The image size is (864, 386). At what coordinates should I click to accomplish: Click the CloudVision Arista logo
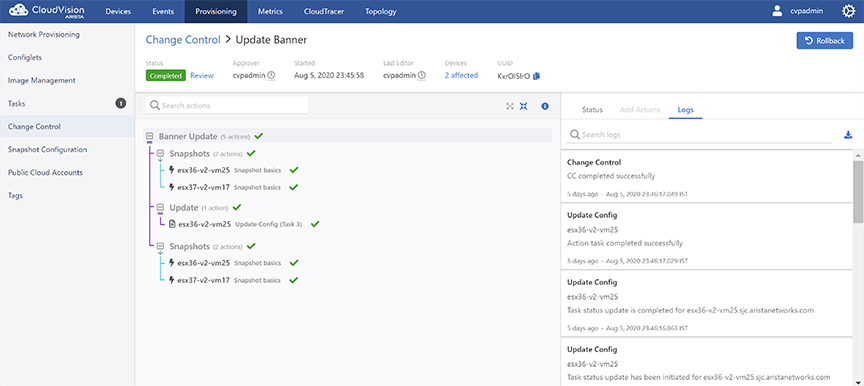(x=47, y=11)
